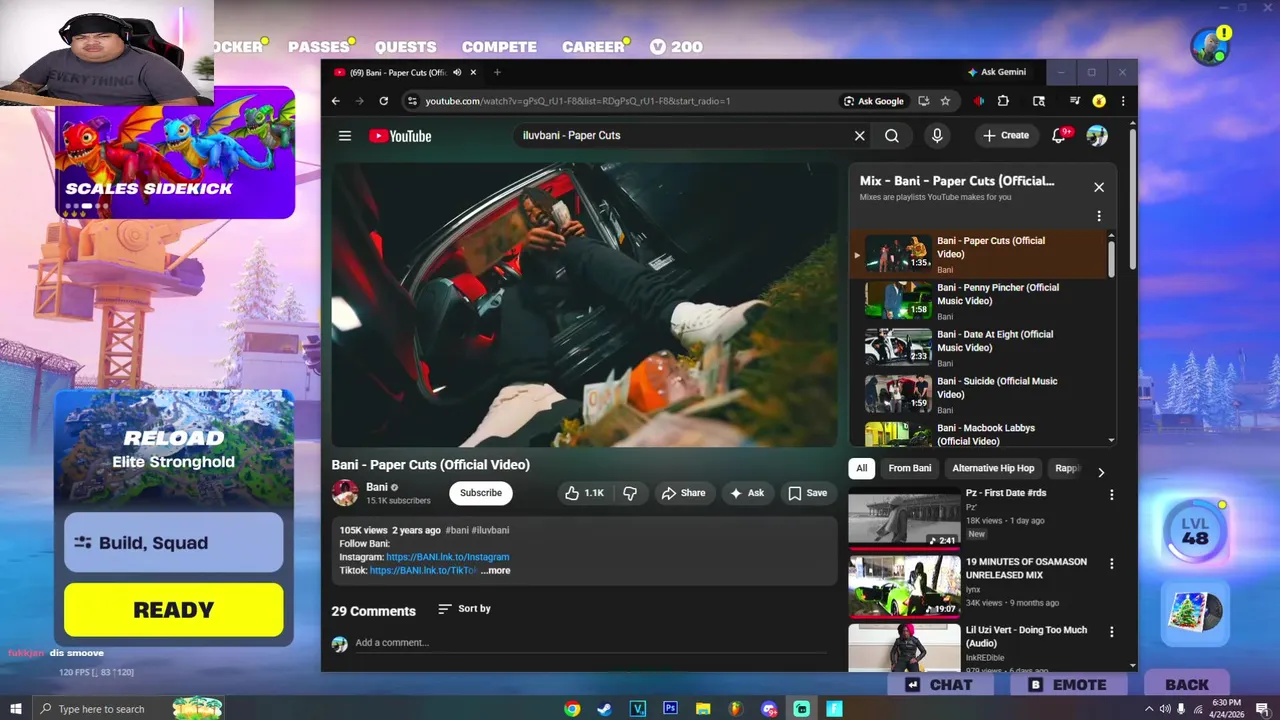This screenshot has height=720, width=1280.
Task: Open Steam from the taskbar
Action: pos(605,709)
